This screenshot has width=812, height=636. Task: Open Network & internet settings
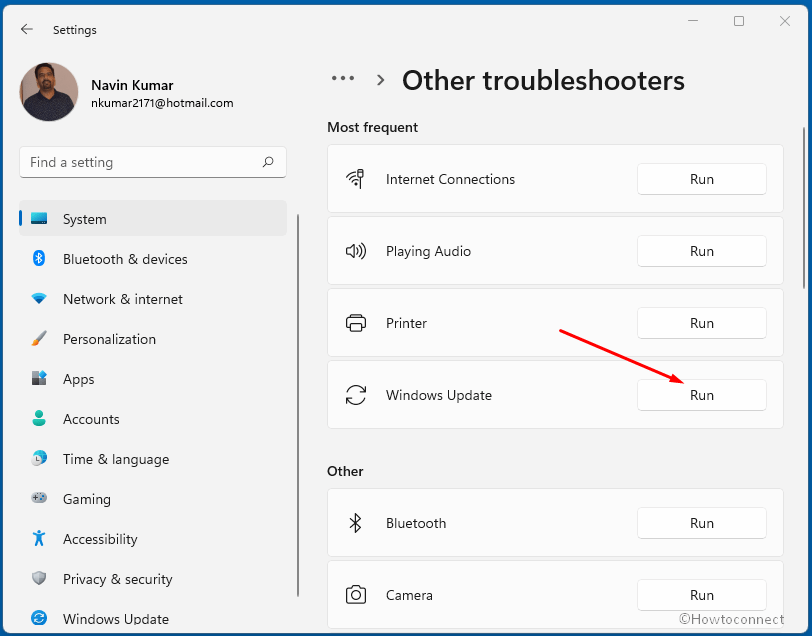coord(153,299)
